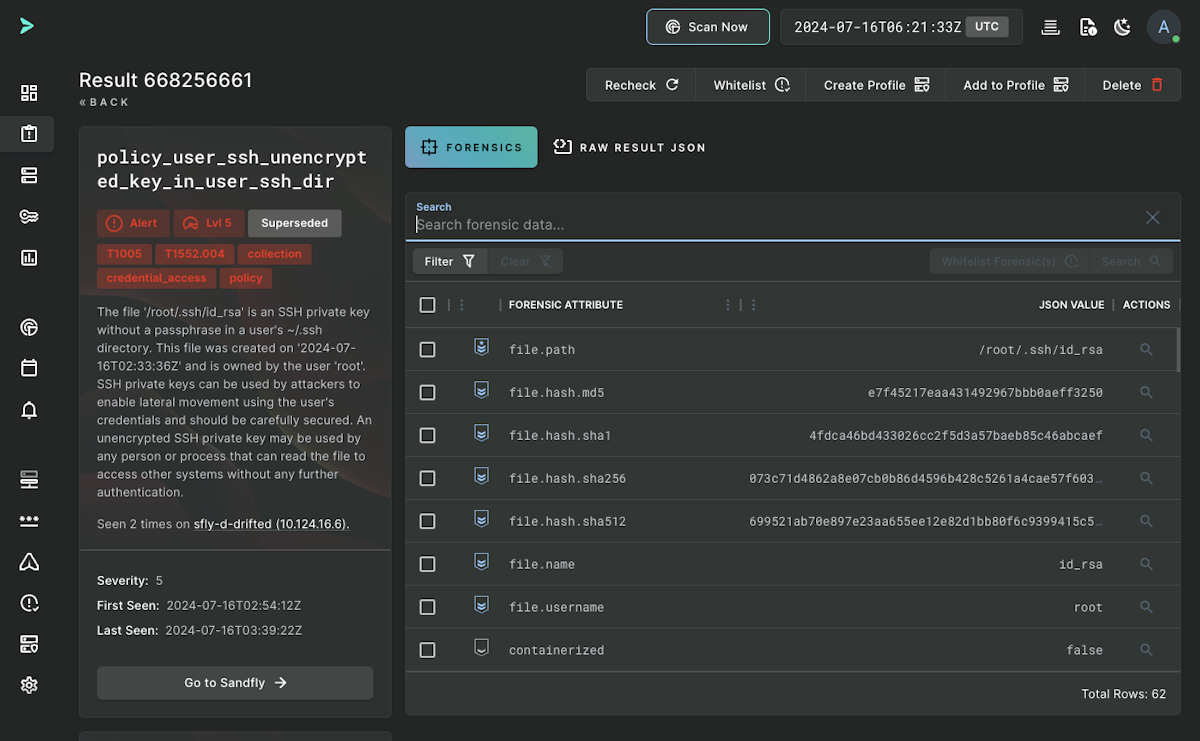Open the bar chart reports icon in sidebar
The height and width of the screenshot is (741, 1200).
coord(28,257)
